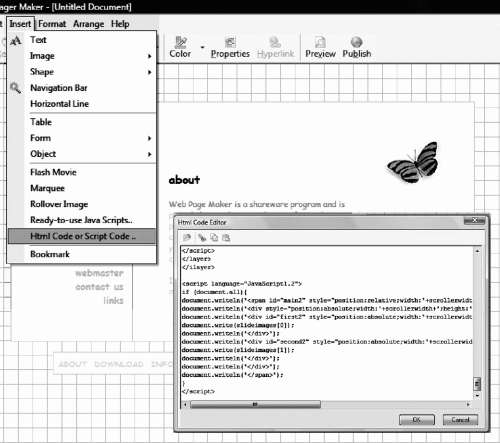Click the vertical scrollbar down arrow in code editor
The height and width of the screenshot is (443, 500).
[x=477, y=395]
